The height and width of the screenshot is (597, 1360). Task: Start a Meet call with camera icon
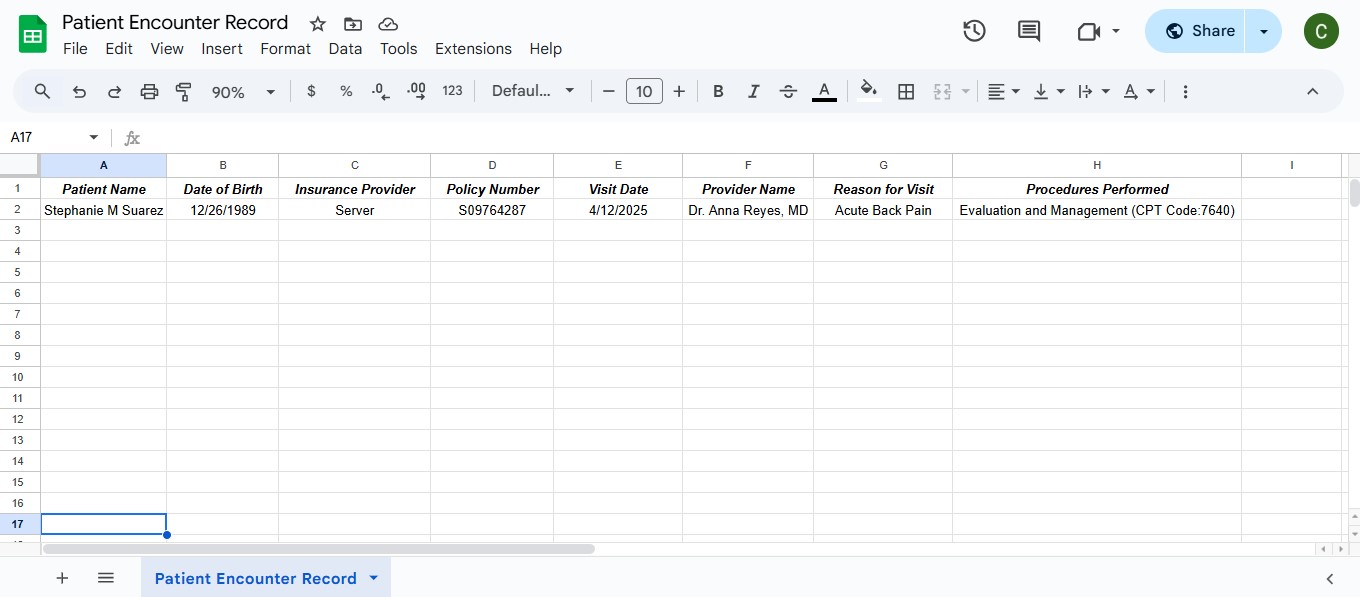1089,32
